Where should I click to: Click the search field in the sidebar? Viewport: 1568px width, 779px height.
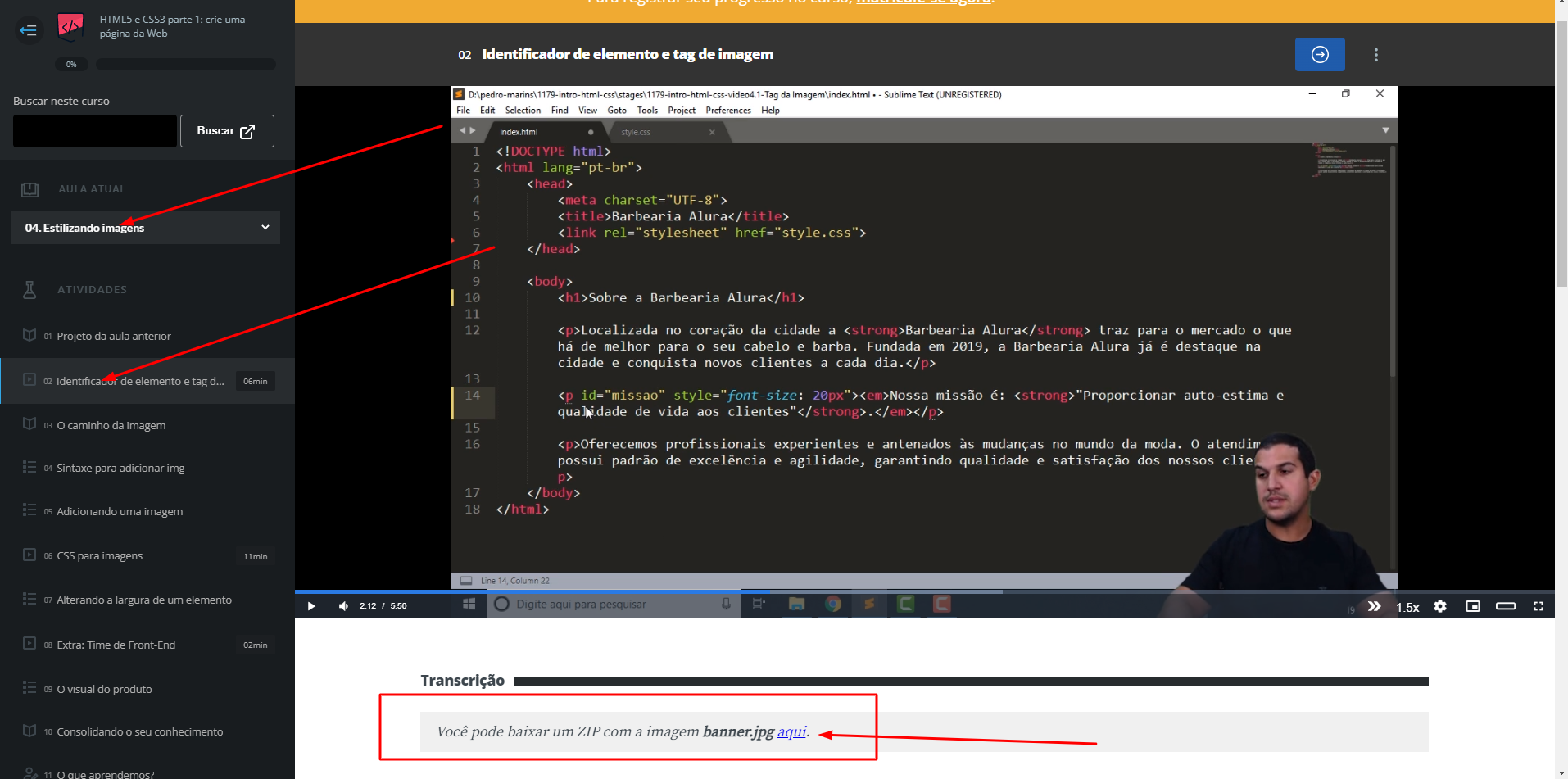tap(95, 131)
